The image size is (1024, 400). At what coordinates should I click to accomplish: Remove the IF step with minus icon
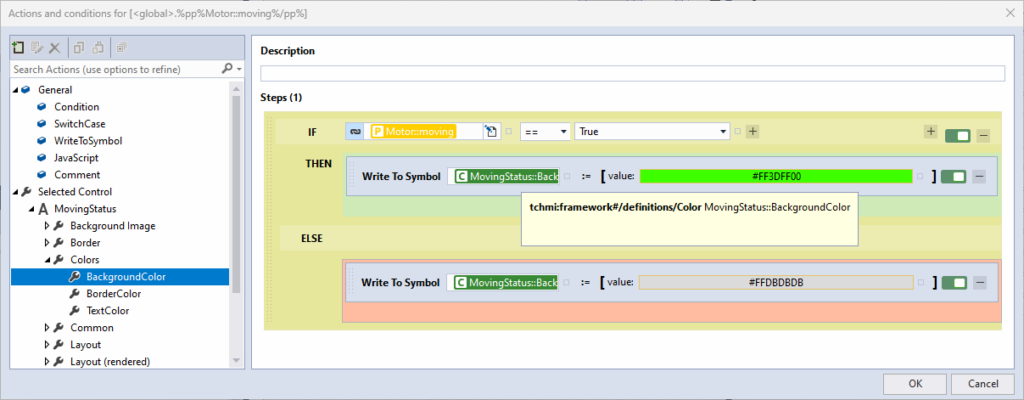coord(984,136)
